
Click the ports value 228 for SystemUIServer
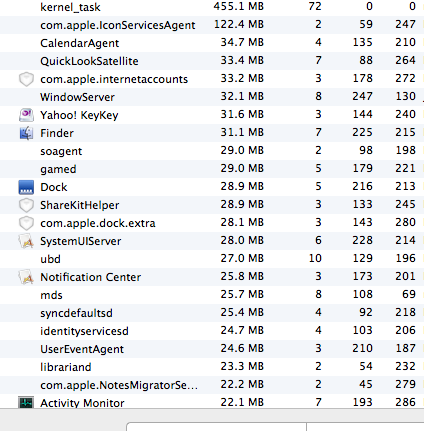(362, 240)
